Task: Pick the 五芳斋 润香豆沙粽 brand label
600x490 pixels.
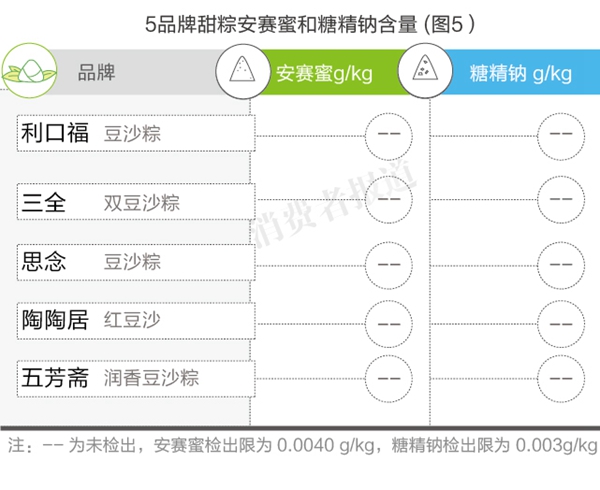Action: pos(136,378)
